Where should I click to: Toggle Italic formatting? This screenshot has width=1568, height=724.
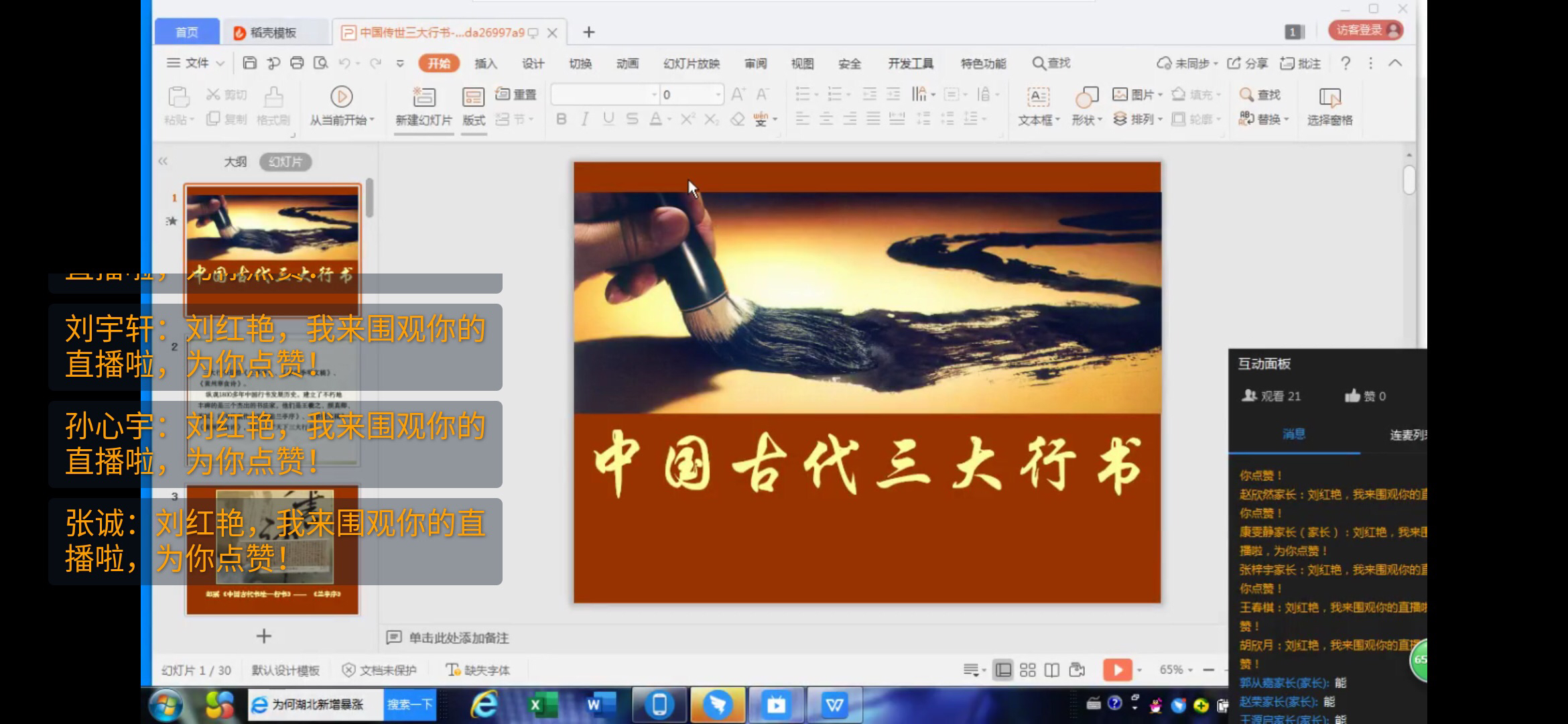pos(585,119)
